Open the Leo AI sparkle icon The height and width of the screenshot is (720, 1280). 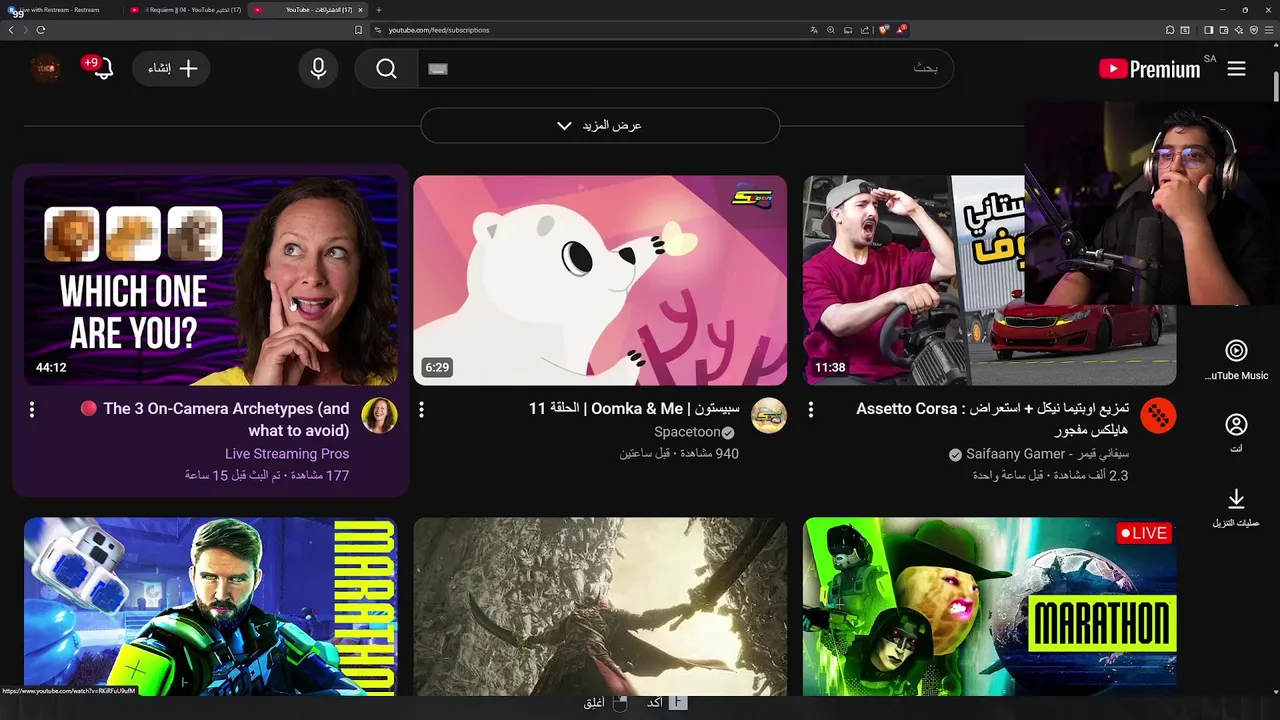tap(1239, 30)
